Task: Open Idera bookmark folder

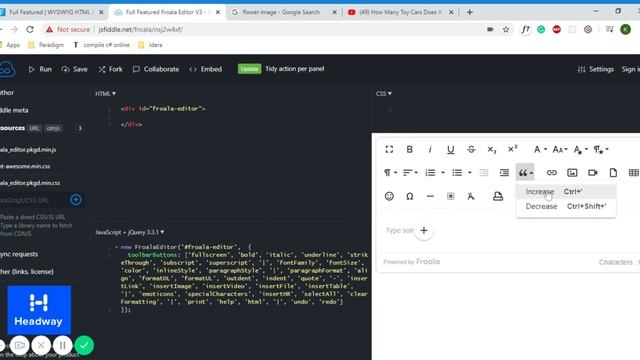Action: point(150,45)
